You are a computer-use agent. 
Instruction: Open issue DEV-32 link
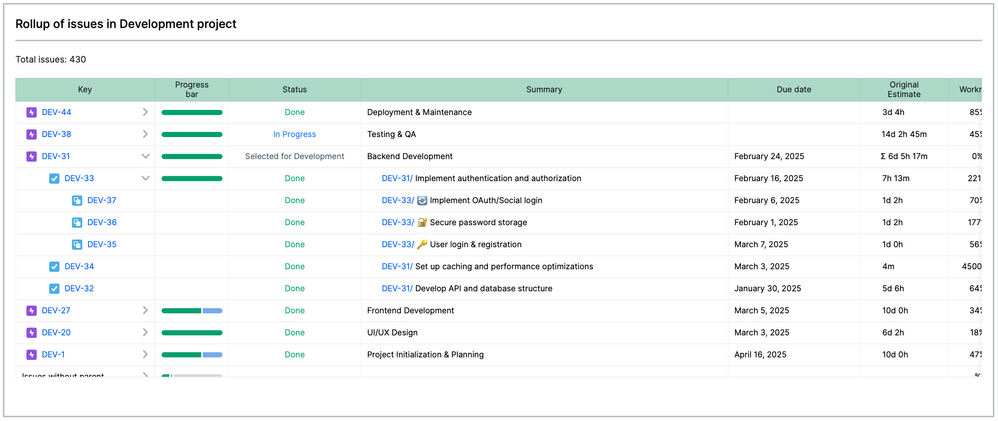point(79,289)
